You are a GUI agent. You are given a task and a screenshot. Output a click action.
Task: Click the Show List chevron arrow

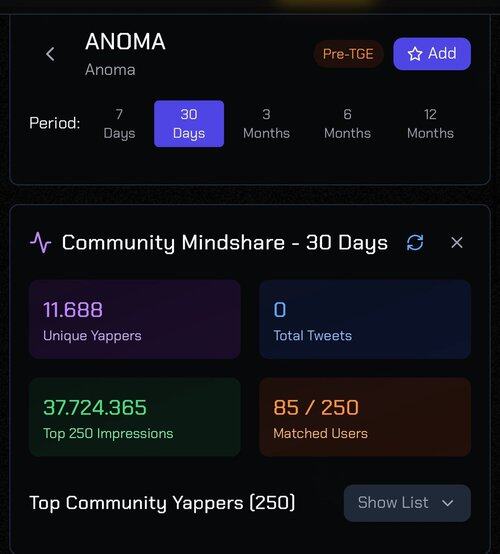click(447, 503)
